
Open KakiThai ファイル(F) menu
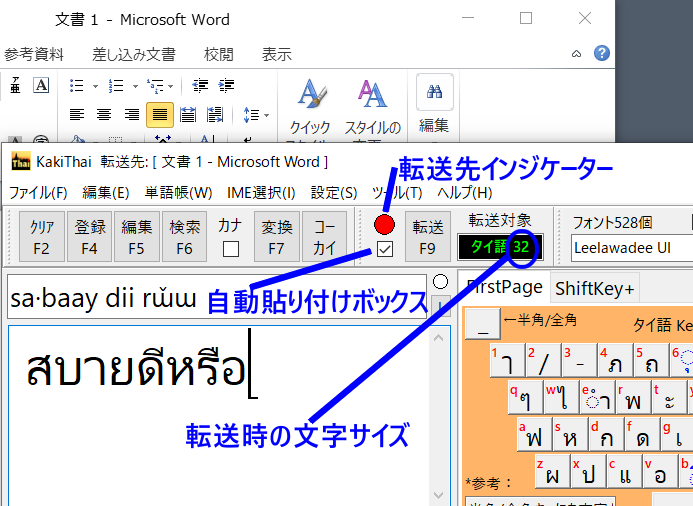click(38, 193)
